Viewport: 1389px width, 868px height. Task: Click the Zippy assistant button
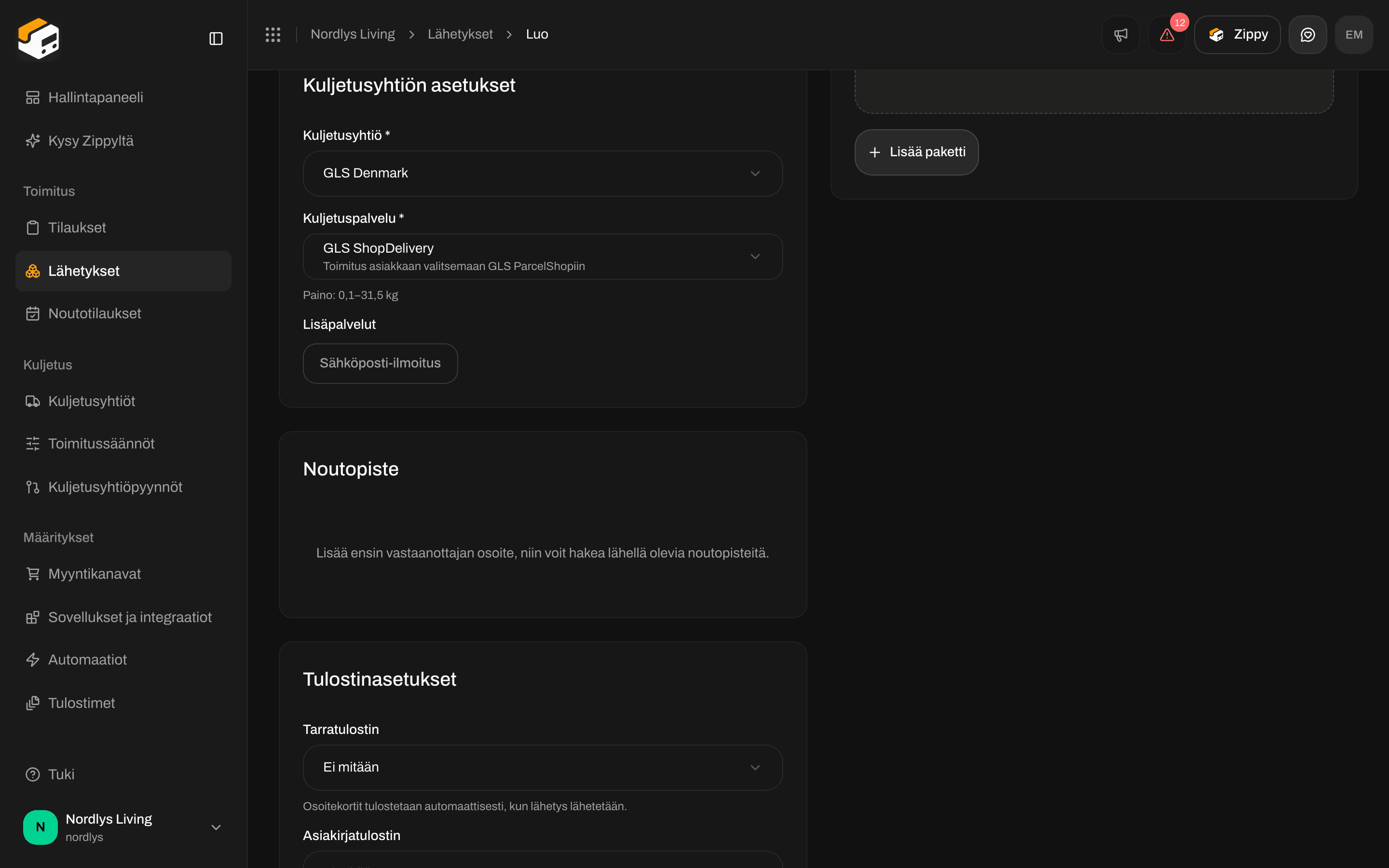click(1237, 35)
